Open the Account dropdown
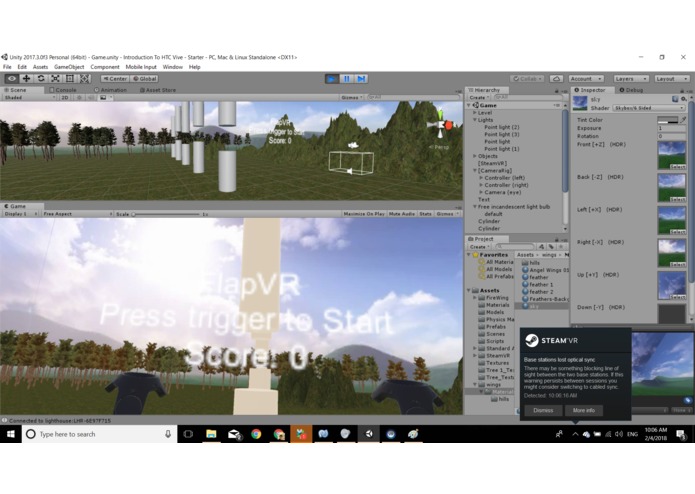The image size is (695, 494). [x=586, y=78]
